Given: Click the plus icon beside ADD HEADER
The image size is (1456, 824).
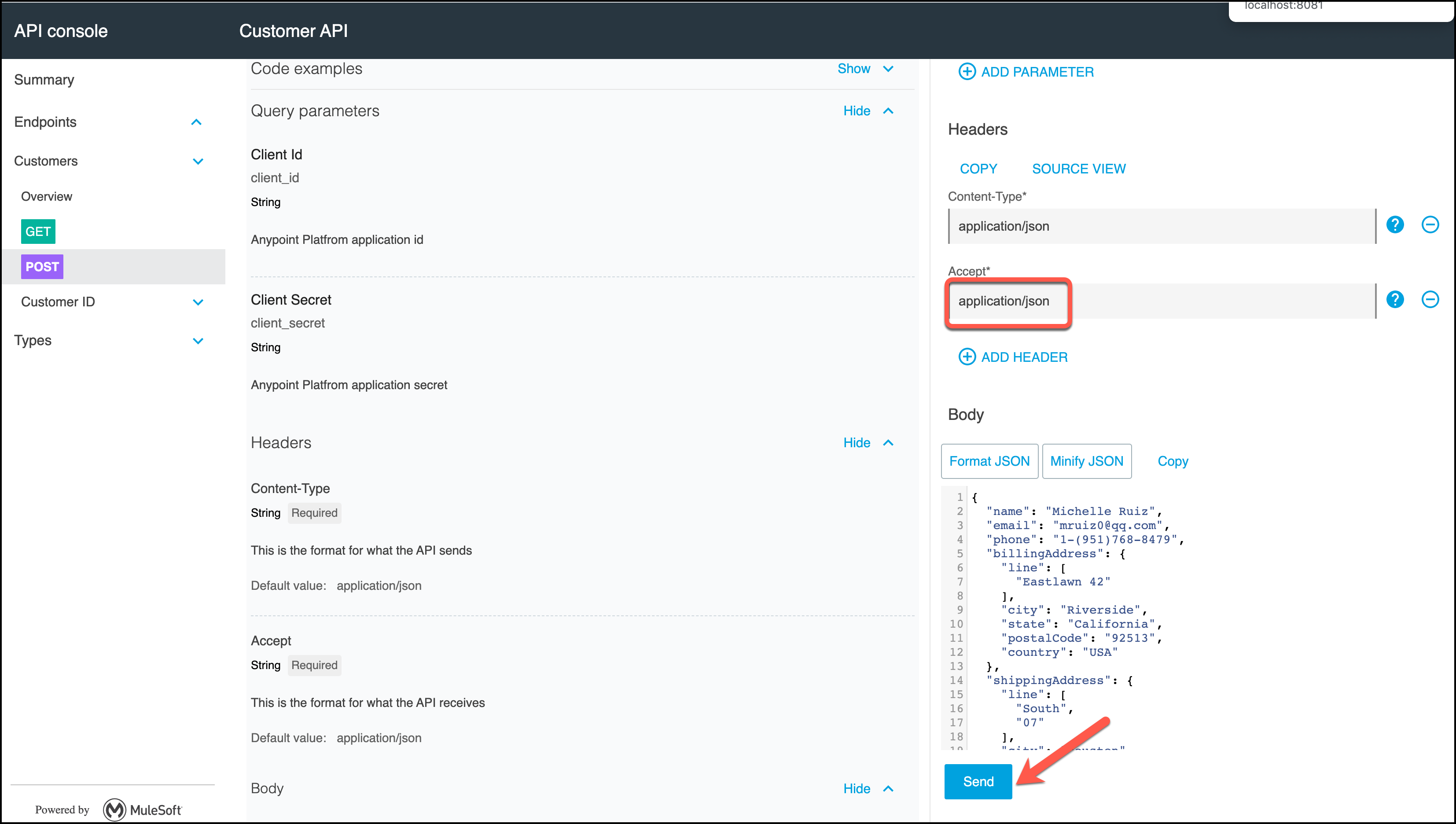Looking at the screenshot, I should pos(967,357).
